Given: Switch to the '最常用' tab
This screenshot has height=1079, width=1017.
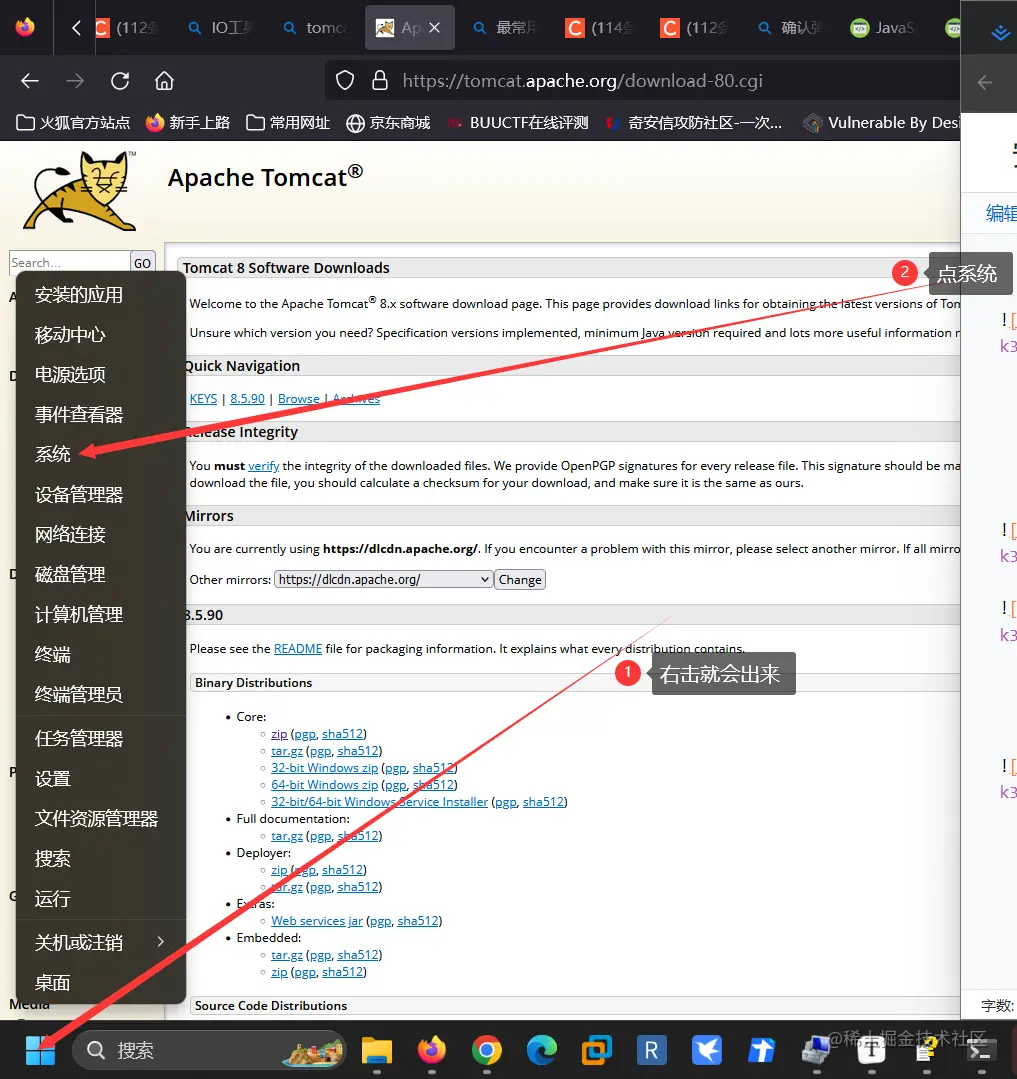Looking at the screenshot, I should coord(506,28).
